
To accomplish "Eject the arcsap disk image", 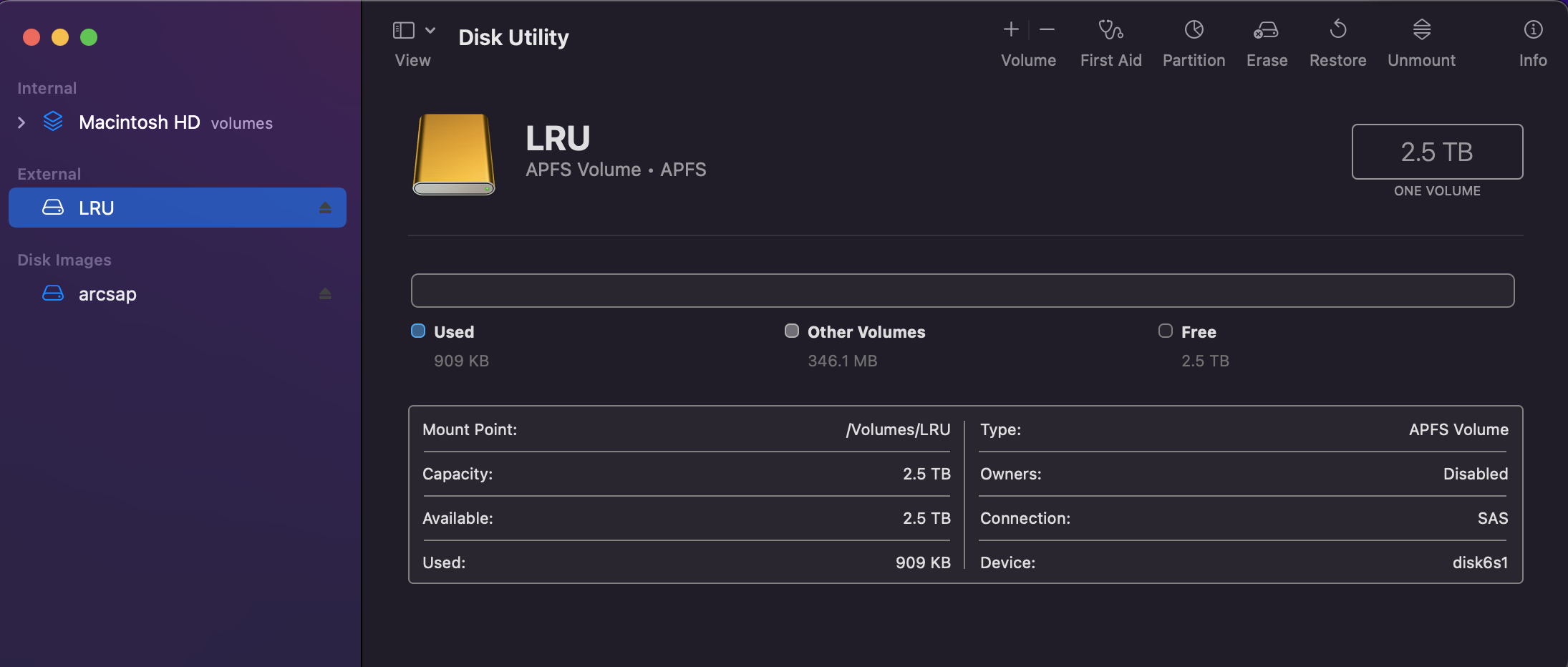I will (x=325, y=293).
